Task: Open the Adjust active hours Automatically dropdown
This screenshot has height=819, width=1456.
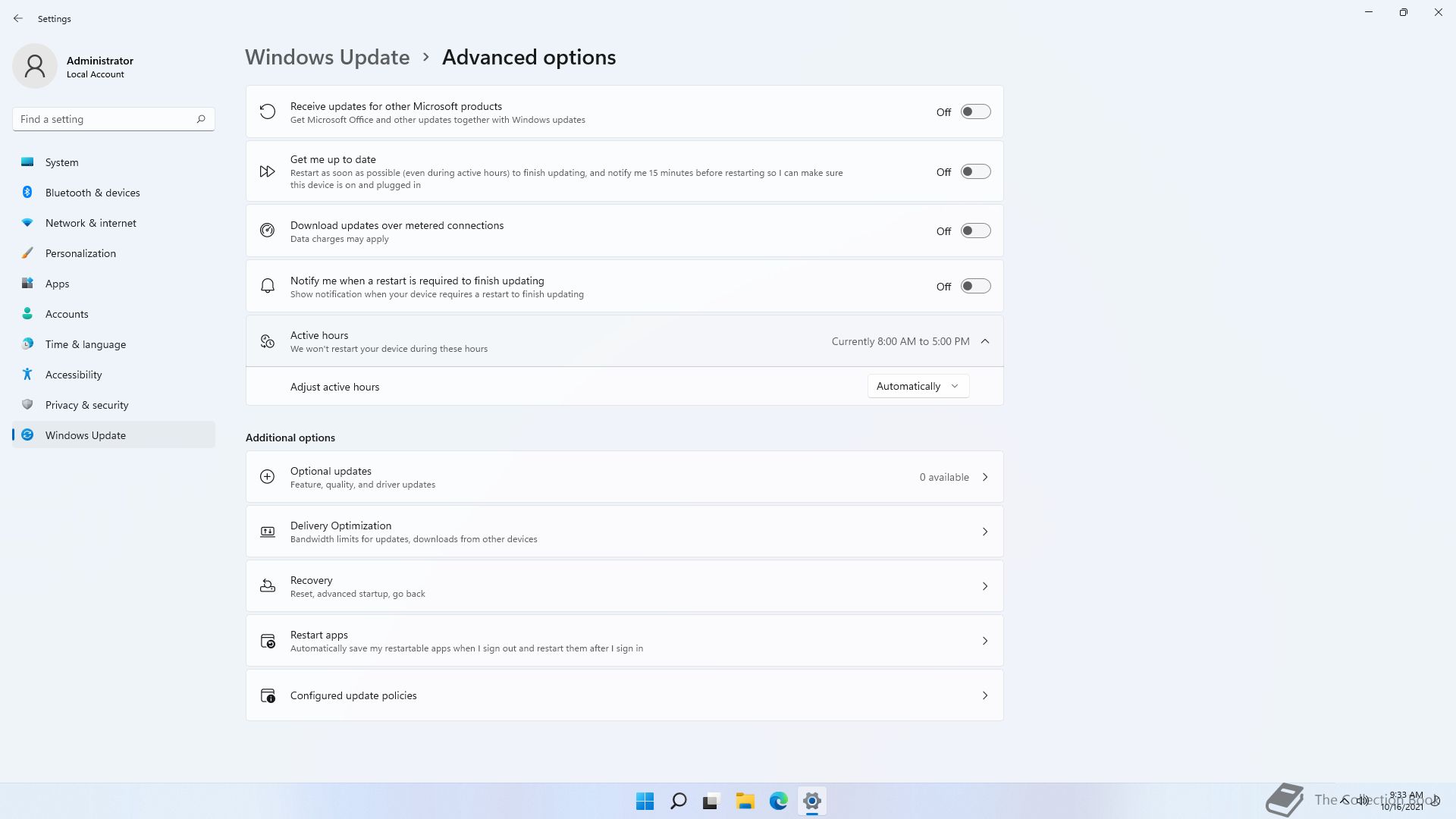Action: click(918, 386)
